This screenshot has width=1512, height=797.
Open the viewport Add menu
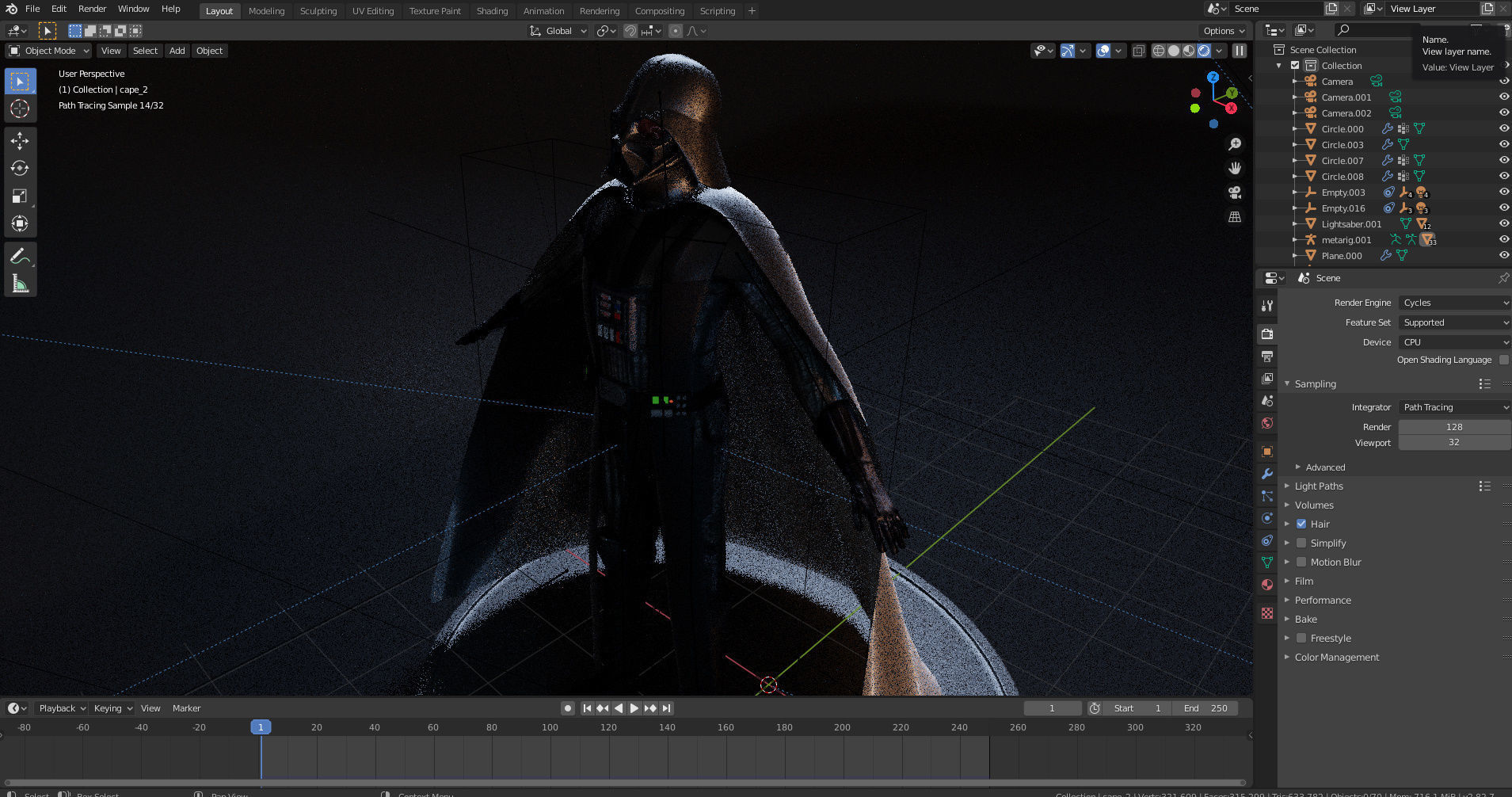click(177, 51)
